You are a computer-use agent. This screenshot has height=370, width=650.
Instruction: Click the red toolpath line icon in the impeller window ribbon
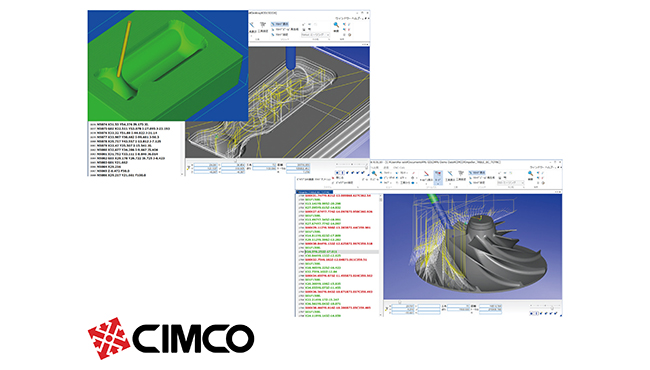click(x=426, y=174)
